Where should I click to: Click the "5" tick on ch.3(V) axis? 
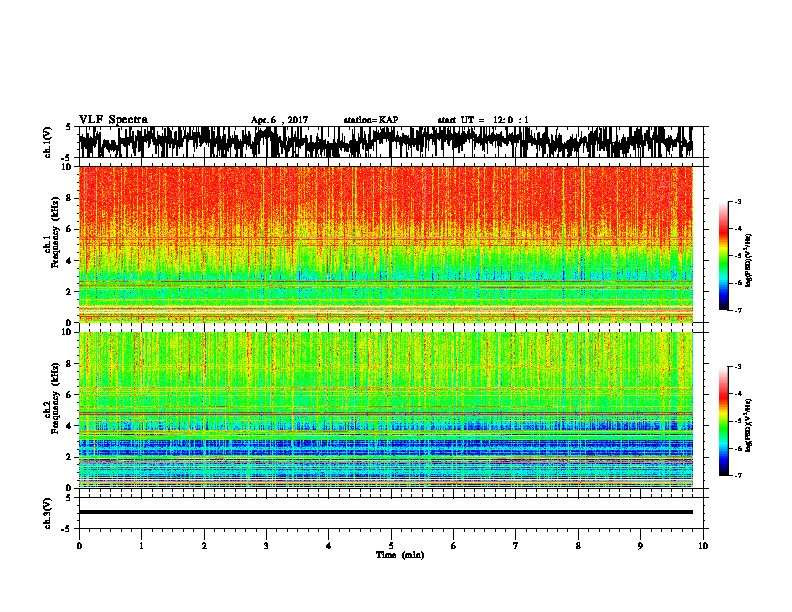coord(69,498)
